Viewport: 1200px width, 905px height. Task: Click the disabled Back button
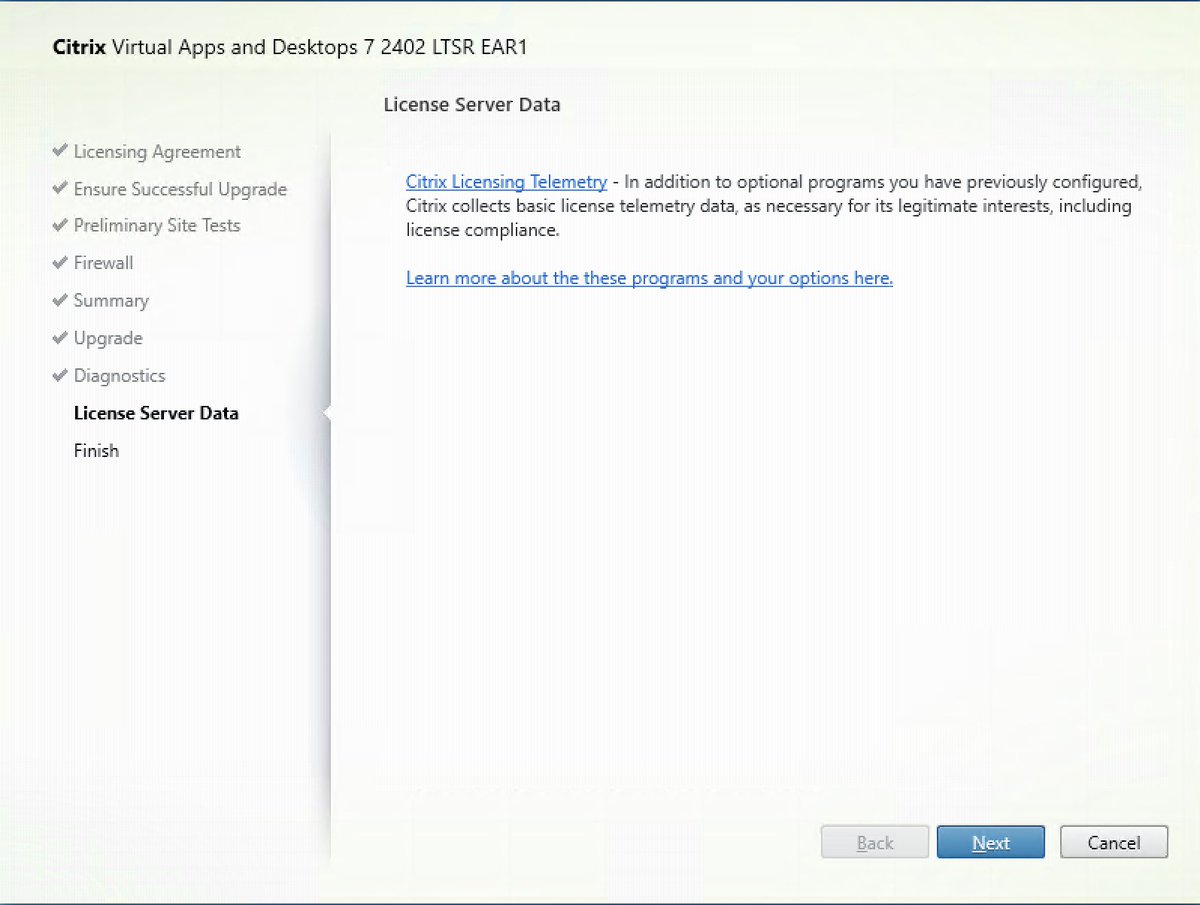(874, 841)
